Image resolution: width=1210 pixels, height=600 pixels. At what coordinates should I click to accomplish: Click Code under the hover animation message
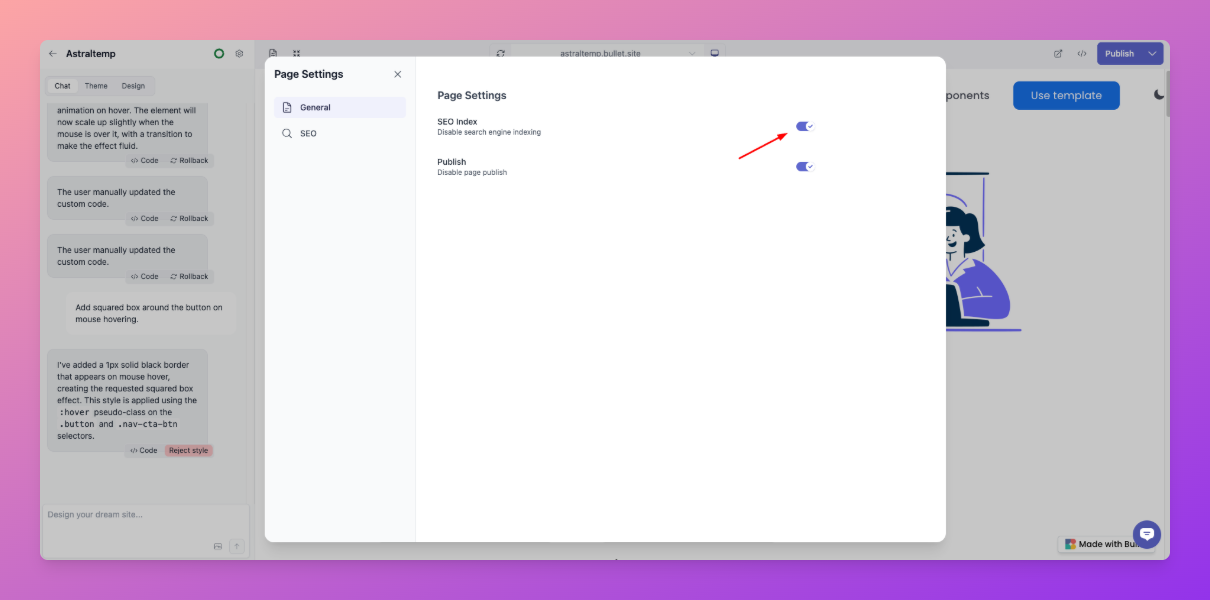click(144, 160)
